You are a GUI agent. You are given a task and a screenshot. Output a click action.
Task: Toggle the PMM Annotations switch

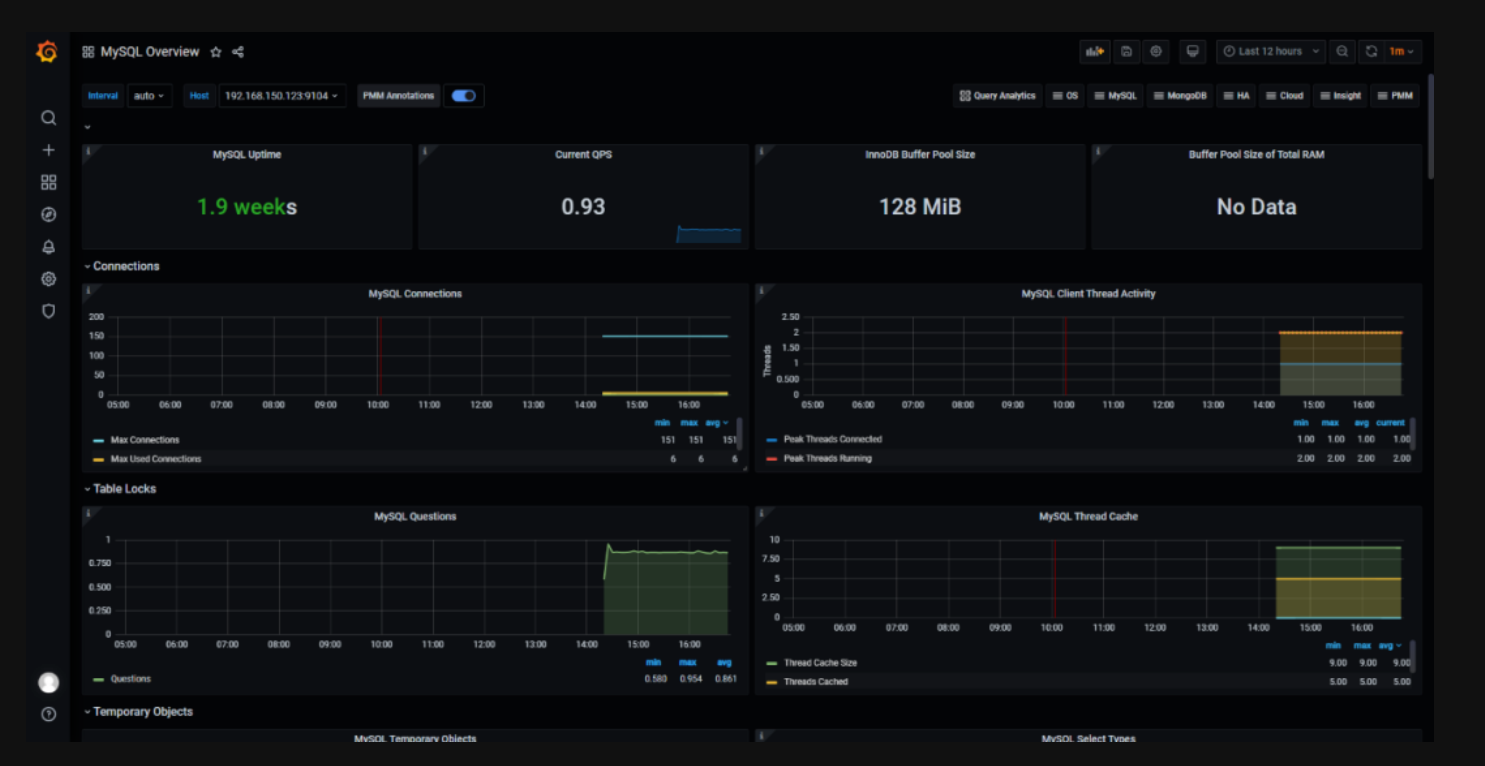pos(464,96)
